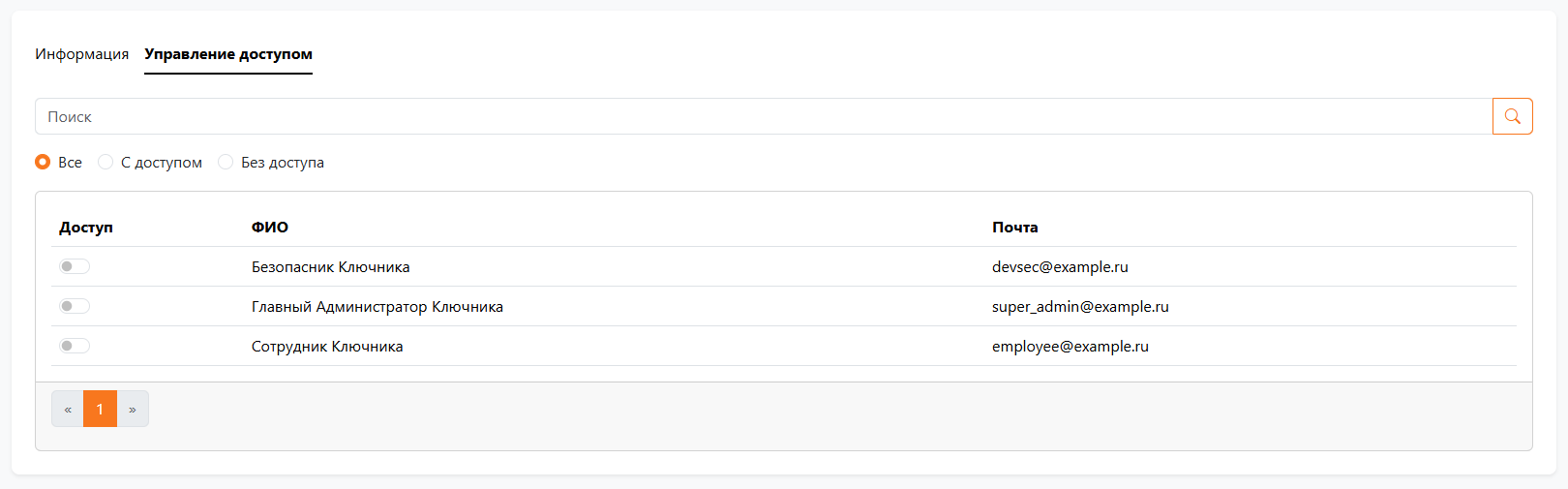Viewport: 1568px width, 489px height.
Task: Select the С доступом radio filter
Action: (x=106, y=162)
